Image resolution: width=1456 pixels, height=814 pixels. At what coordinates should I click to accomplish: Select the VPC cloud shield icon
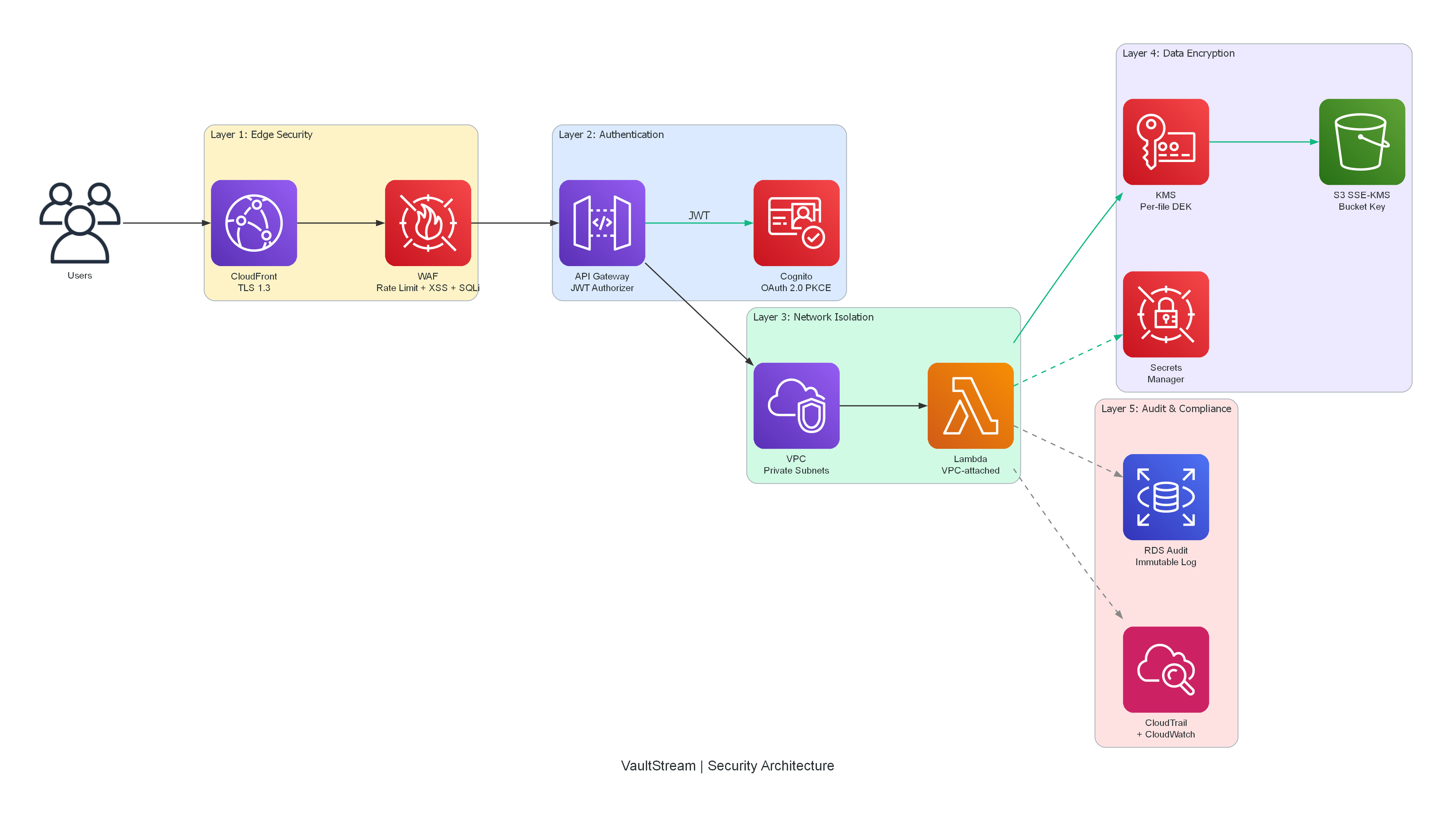pyautogui.click(x=796, y=406)
